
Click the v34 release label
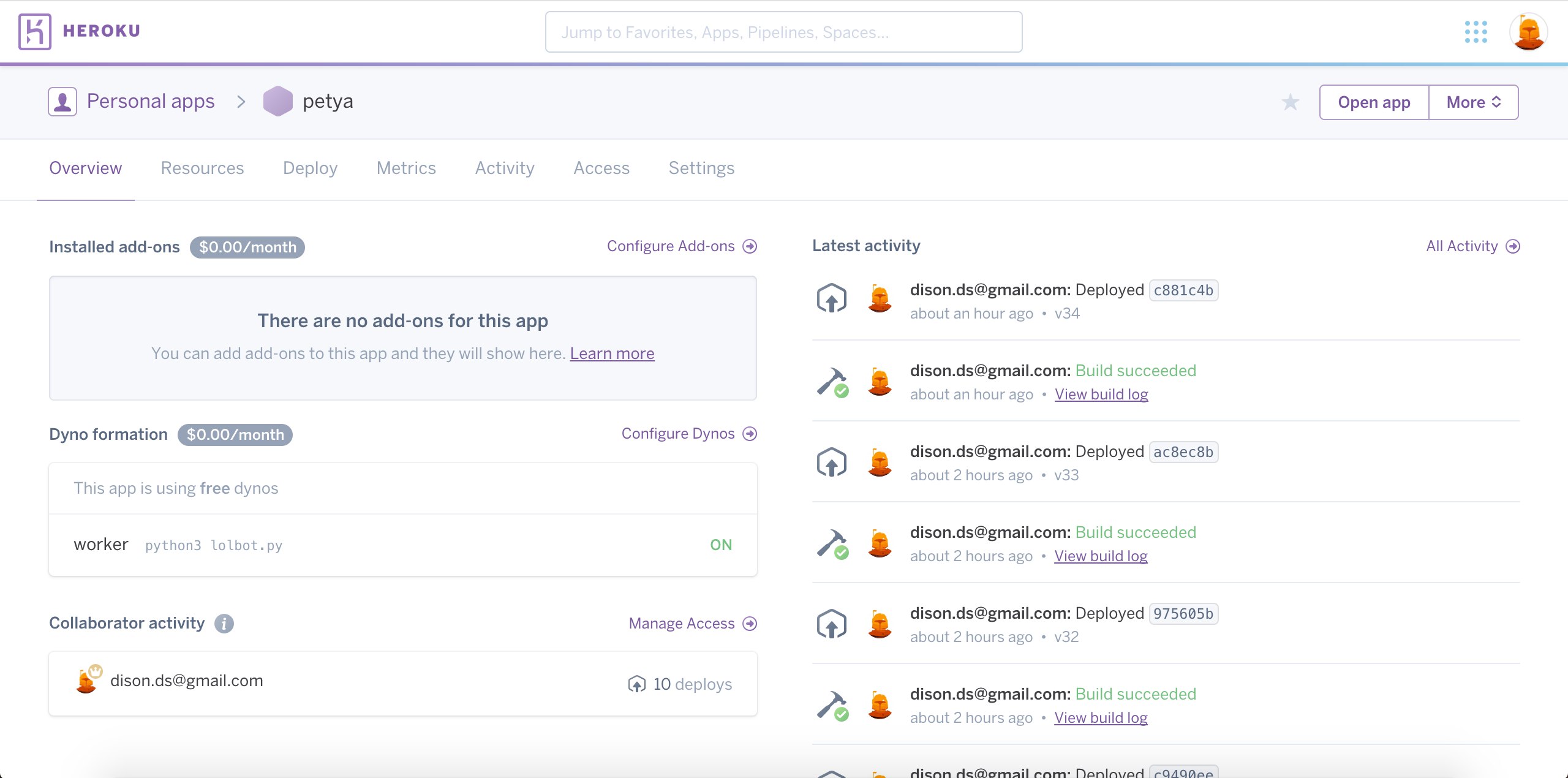1067,314
